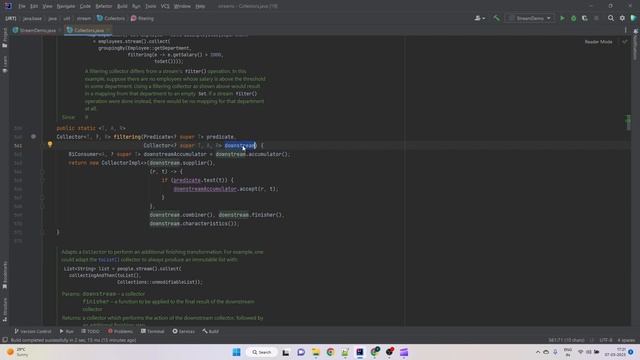Open the Tools menu

click(150, 6)
